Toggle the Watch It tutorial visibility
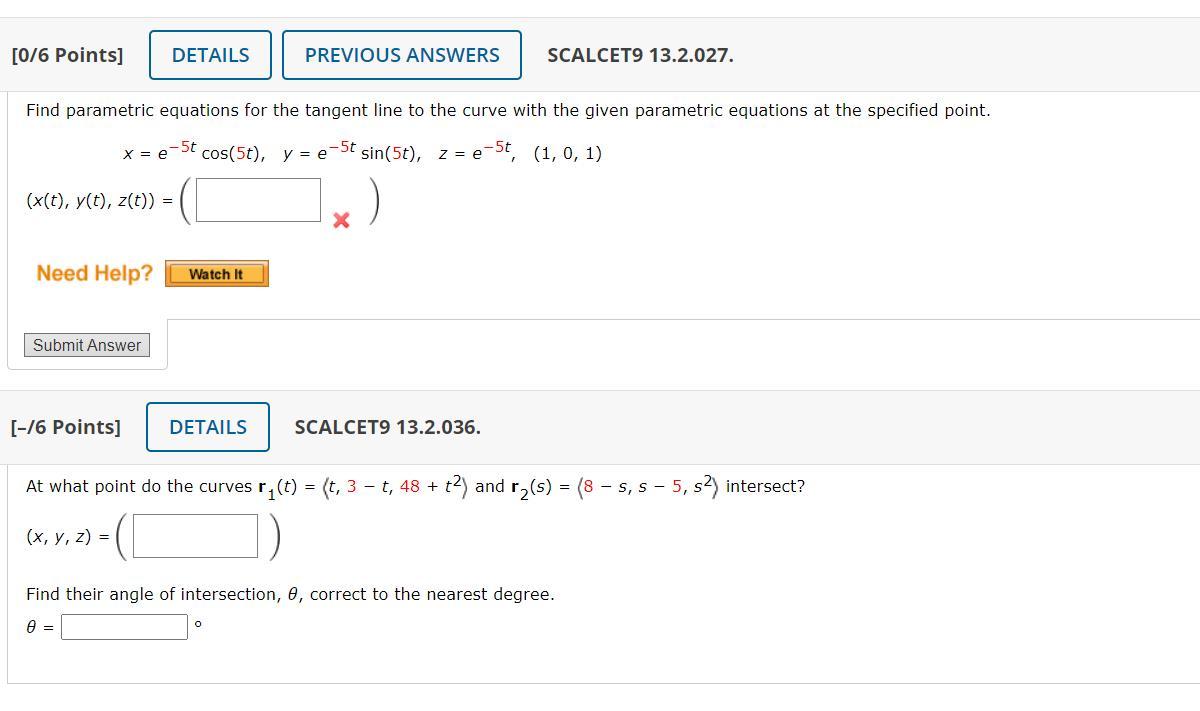Image resolution: width=1200 pixels, height=711 pixels. [x=216, y=273]
